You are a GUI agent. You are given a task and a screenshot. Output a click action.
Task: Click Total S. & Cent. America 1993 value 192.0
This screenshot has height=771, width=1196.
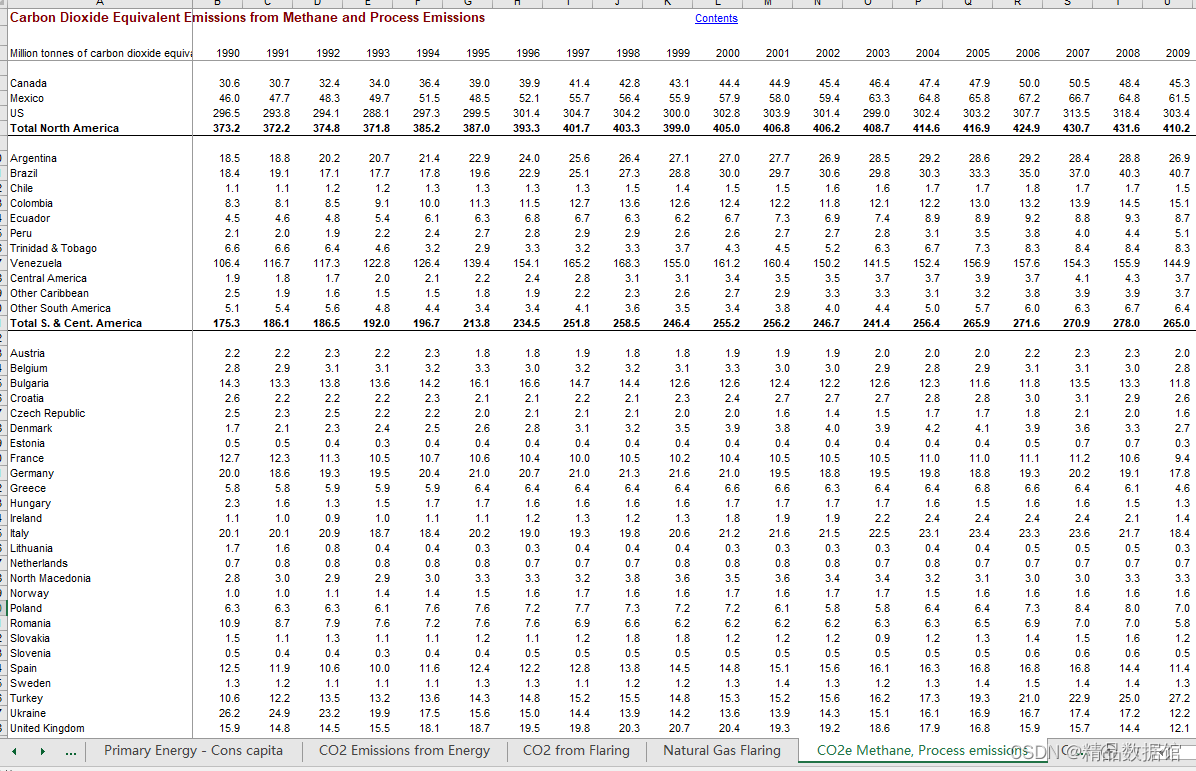coord(377,323)
